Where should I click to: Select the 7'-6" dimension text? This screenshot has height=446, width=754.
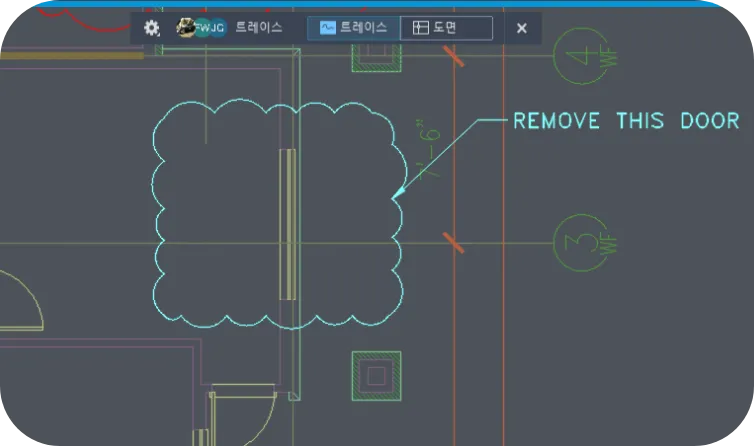tap(427, 149)
